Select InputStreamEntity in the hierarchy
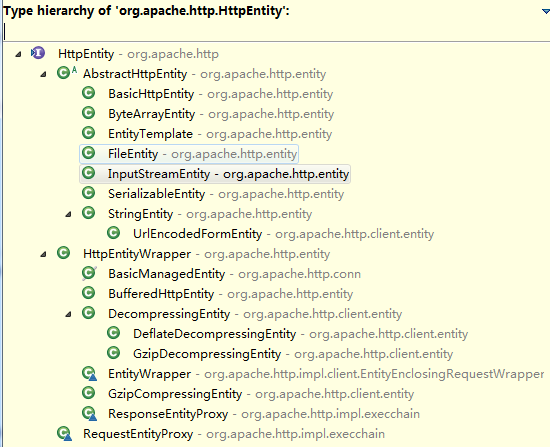 click(215, 174)
